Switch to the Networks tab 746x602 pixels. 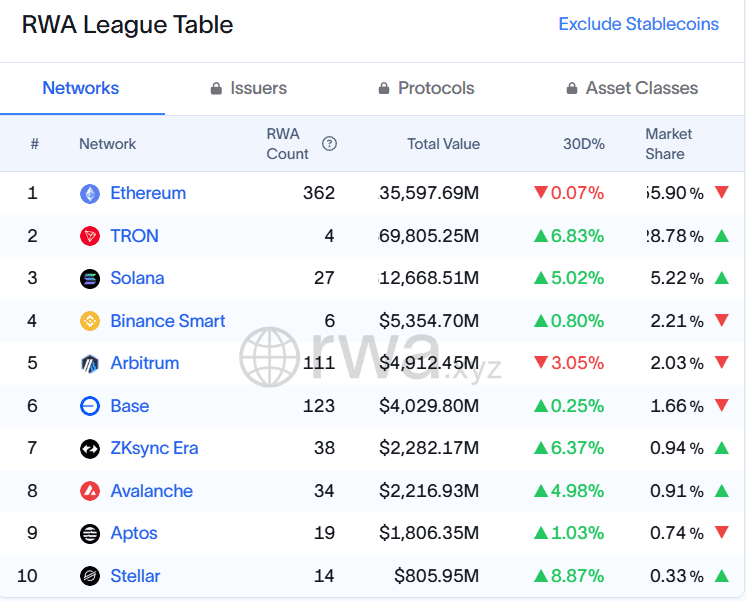coord(81,88)
